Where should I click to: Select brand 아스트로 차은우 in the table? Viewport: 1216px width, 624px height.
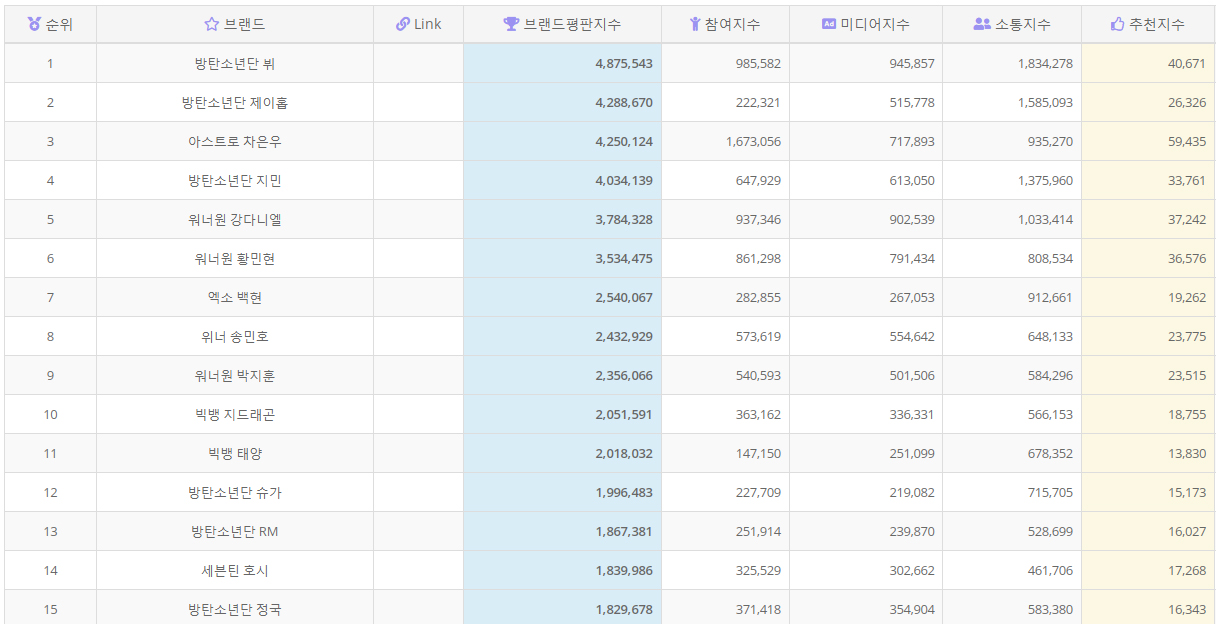[x=235, y=141]
